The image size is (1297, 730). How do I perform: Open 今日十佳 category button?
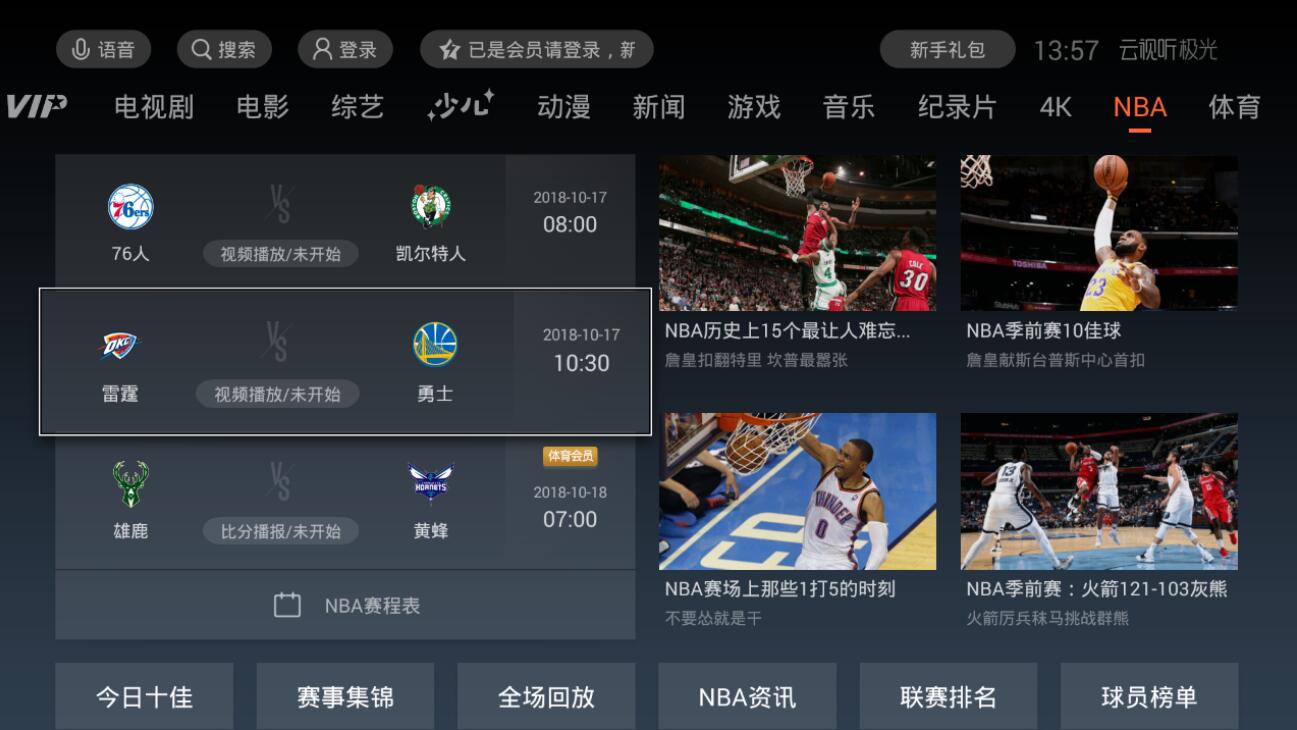click(144, 696)
